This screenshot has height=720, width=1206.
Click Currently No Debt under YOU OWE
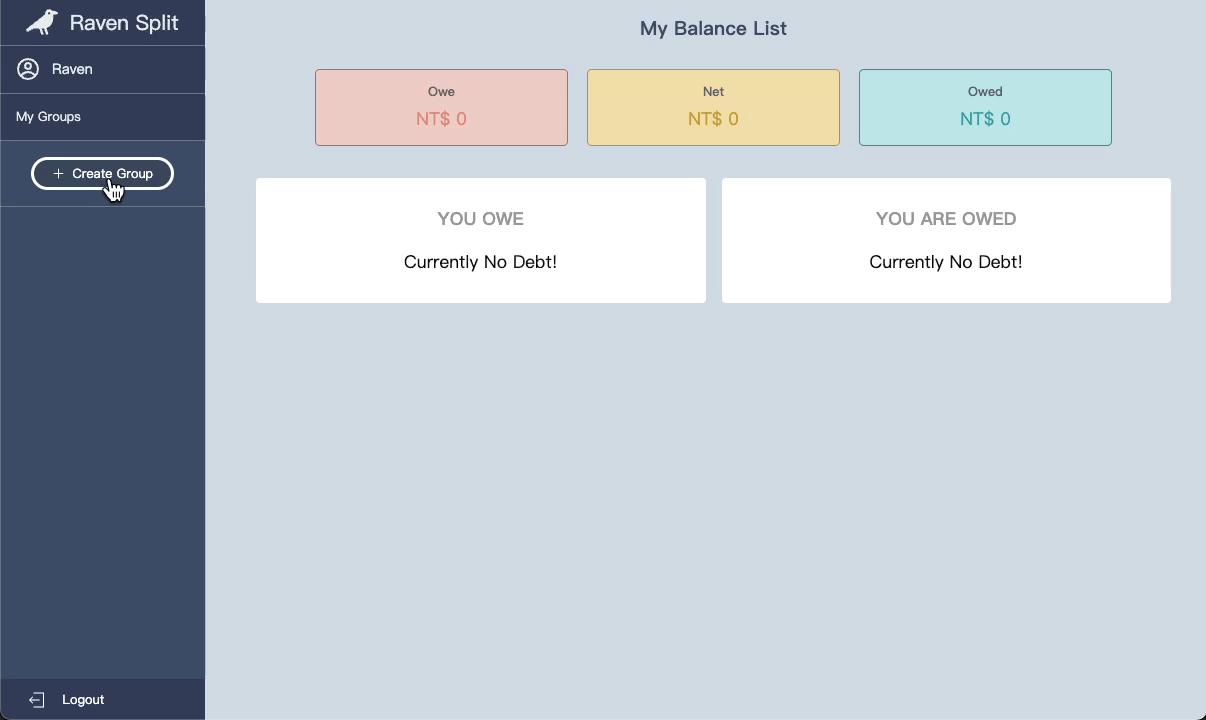pyautogui.click(x=480, y=262)
